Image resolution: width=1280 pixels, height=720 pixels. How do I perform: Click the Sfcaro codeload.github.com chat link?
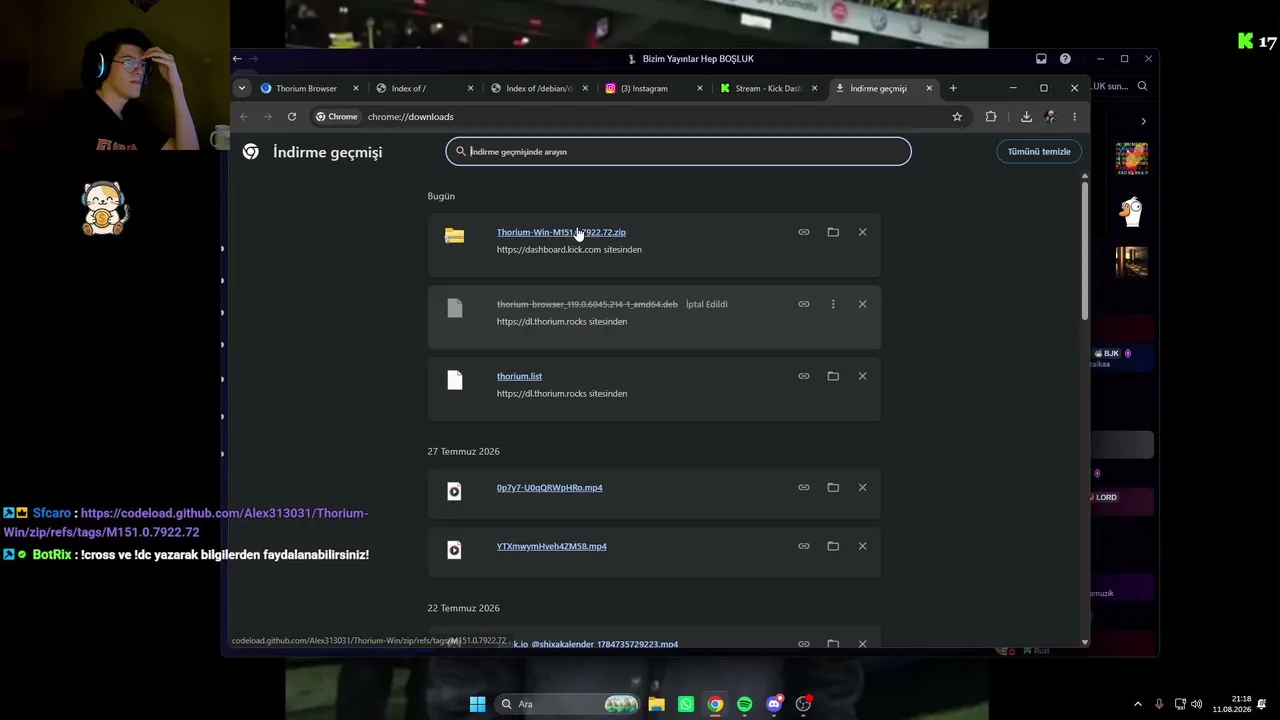pyautogui.click(x=186, y=523)
